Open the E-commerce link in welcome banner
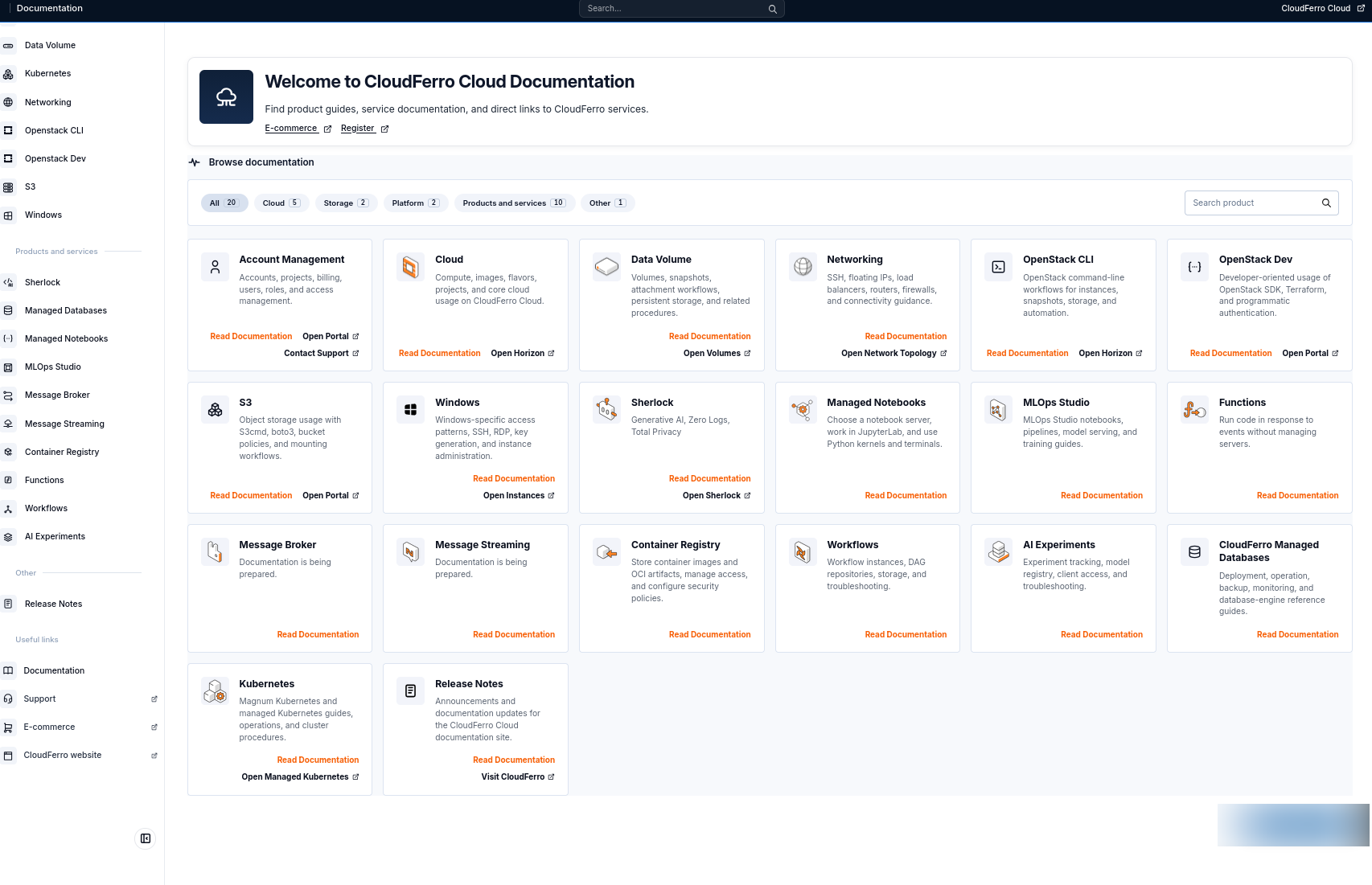1372x885 pixels. (x=298, y=129)
